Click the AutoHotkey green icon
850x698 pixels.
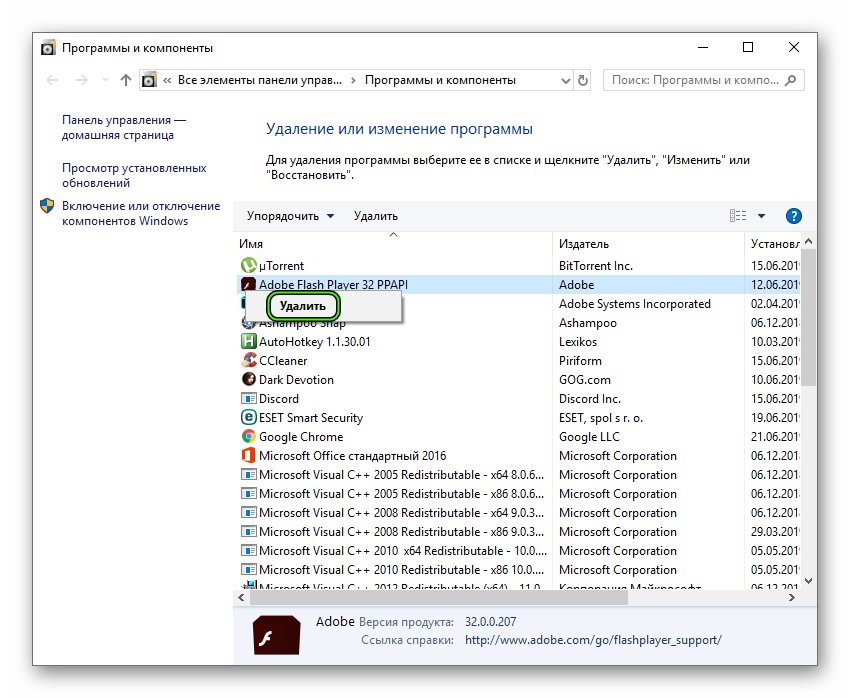(x=248, y=341)
